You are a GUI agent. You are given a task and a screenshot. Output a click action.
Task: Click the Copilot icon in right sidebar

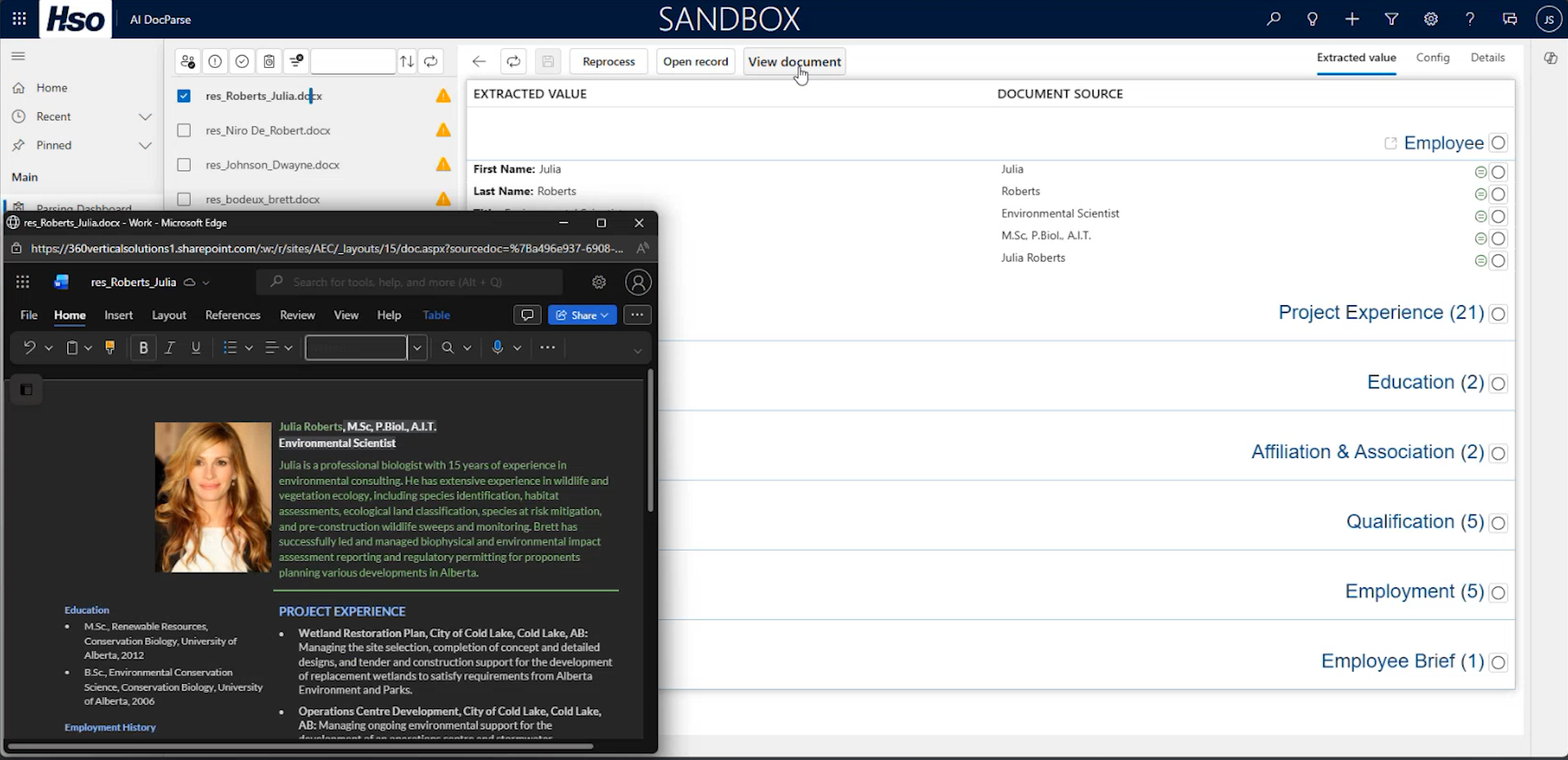pos(1550,58)
